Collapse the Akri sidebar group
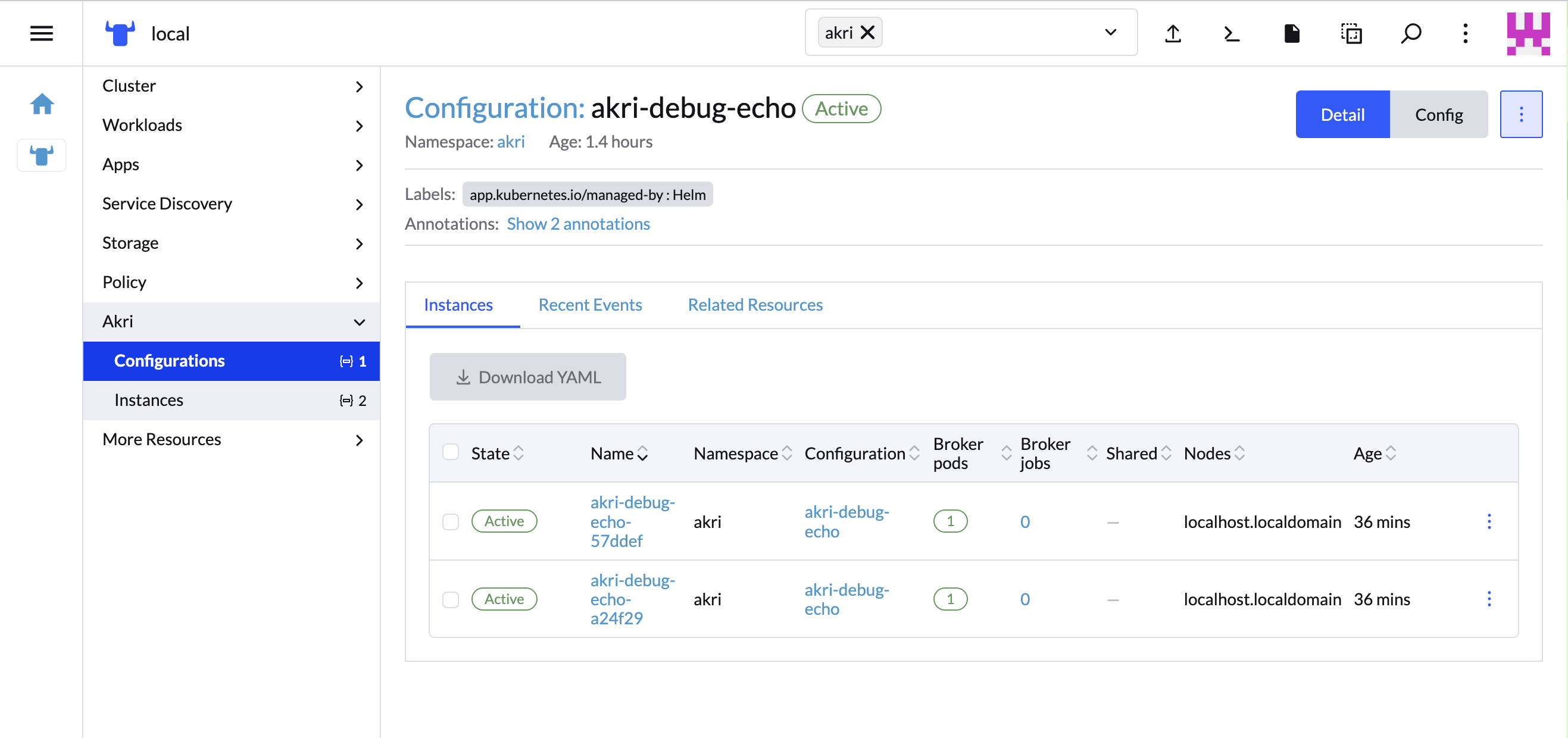The height and width of the screenshot is (738, 1568). (x=232, y=321)
